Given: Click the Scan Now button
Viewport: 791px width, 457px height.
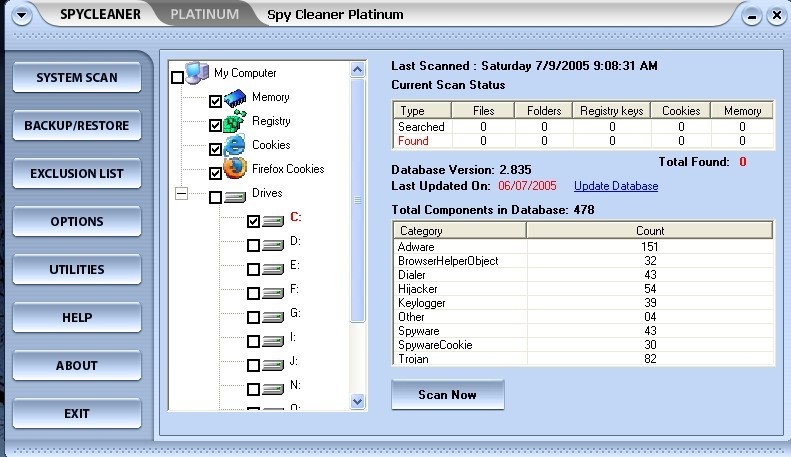Looking at the screenshot, I should 447,395.
